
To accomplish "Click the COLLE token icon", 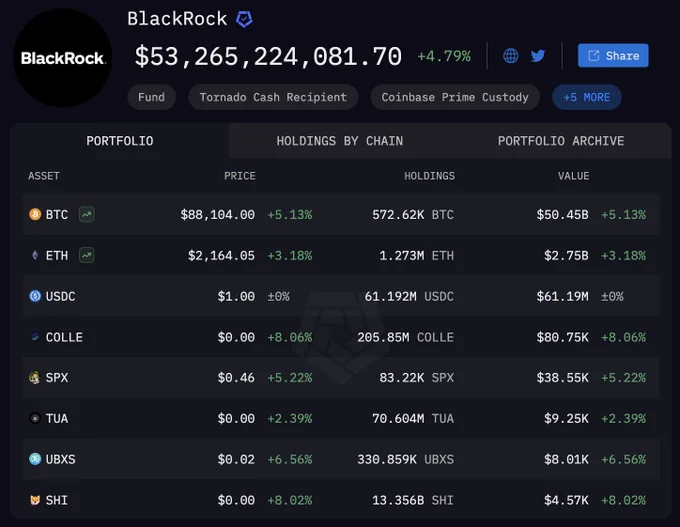I will click(35, 337).
